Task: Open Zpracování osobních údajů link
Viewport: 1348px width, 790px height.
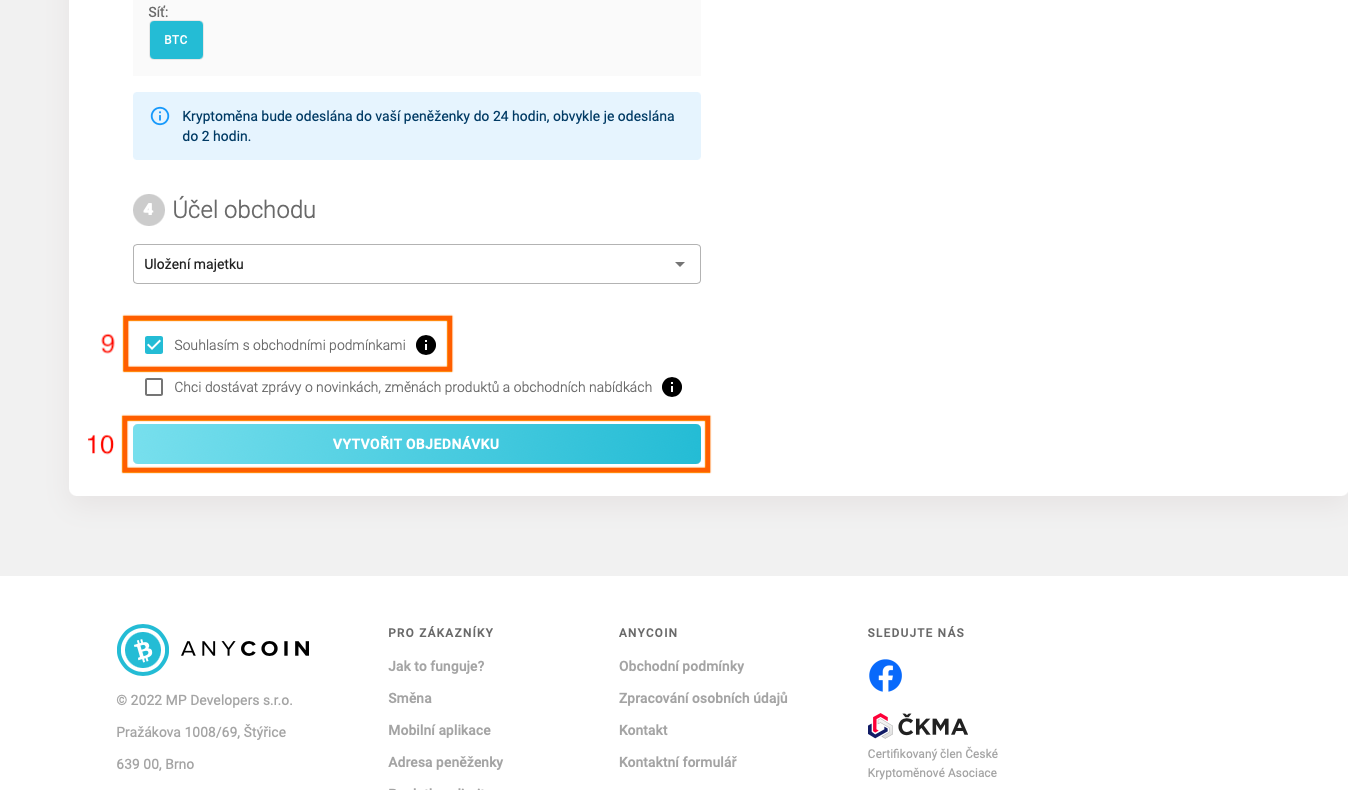Action: pos(703,698)
